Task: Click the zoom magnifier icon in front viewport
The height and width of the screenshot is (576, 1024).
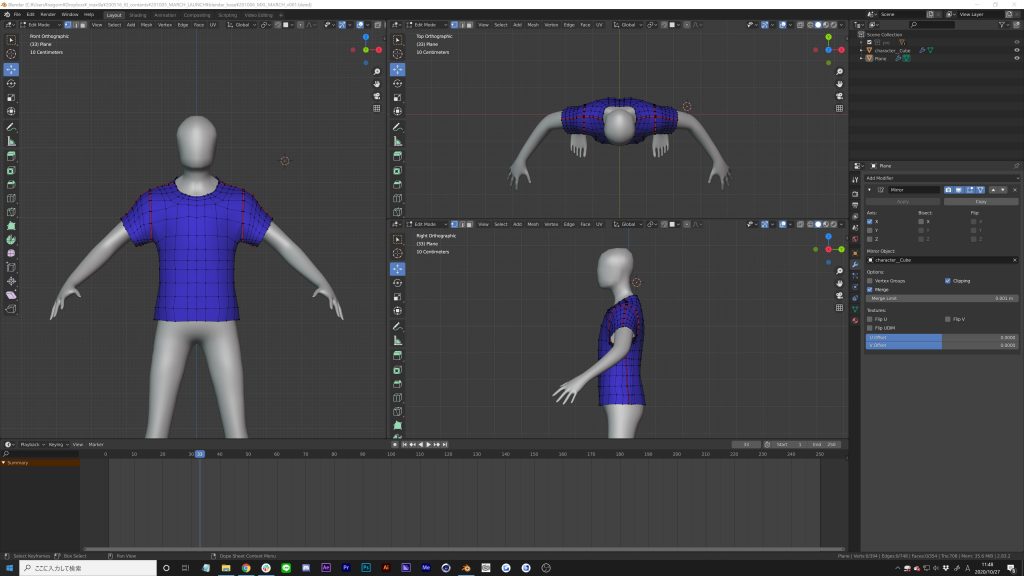Action: (377, 70)
